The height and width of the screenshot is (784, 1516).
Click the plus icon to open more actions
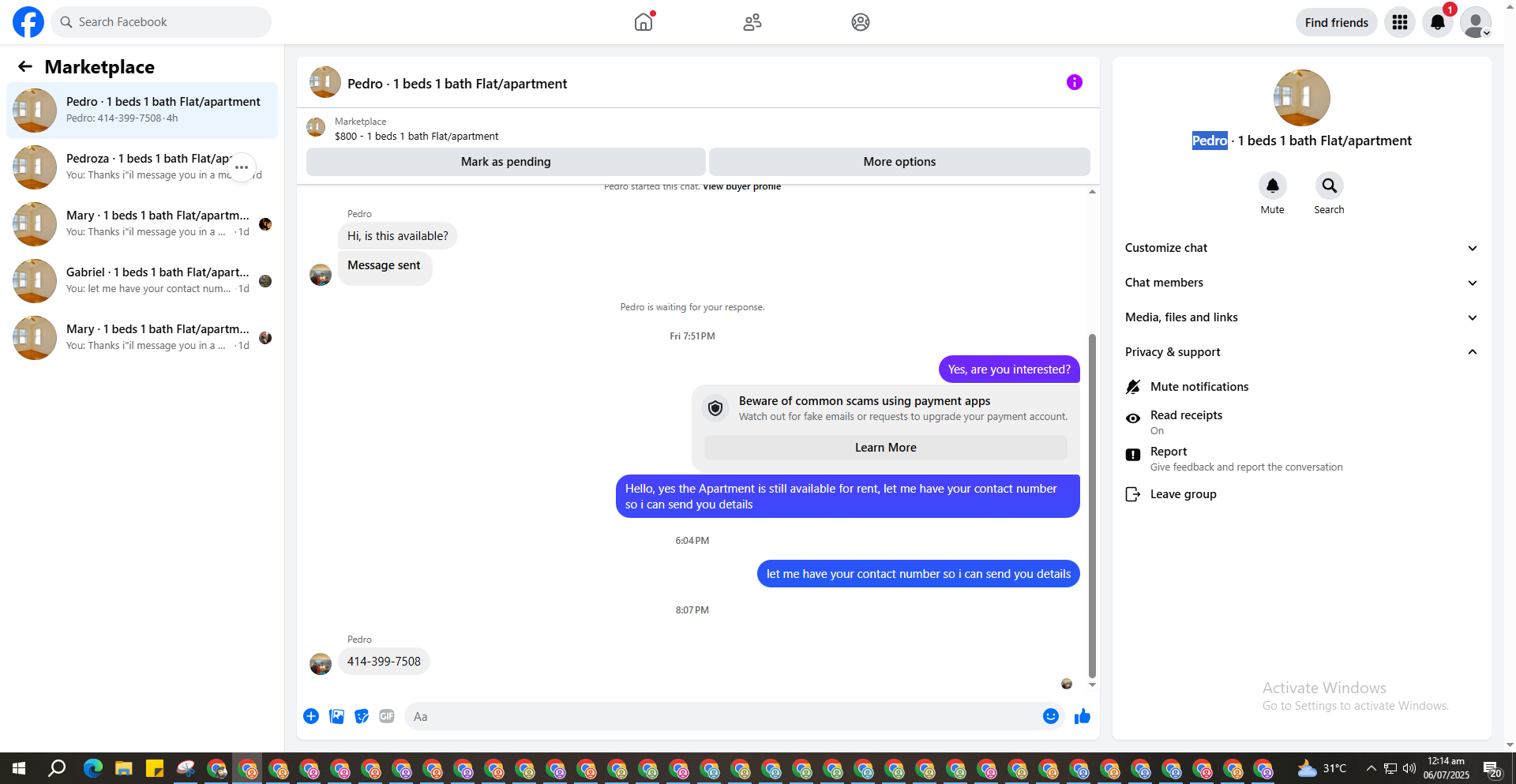[311, 716]
